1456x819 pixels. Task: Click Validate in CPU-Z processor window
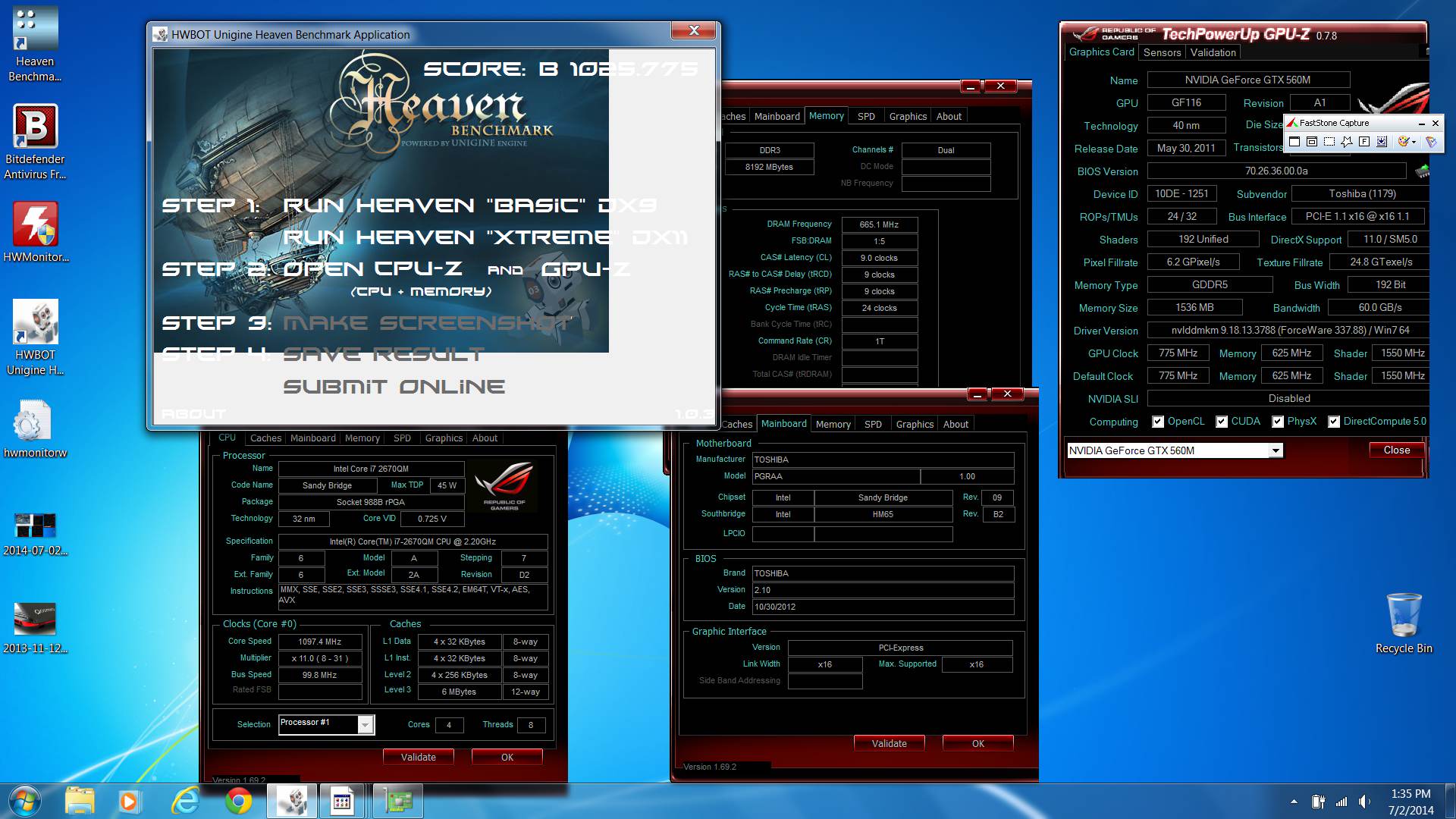[x=418, y=757]
